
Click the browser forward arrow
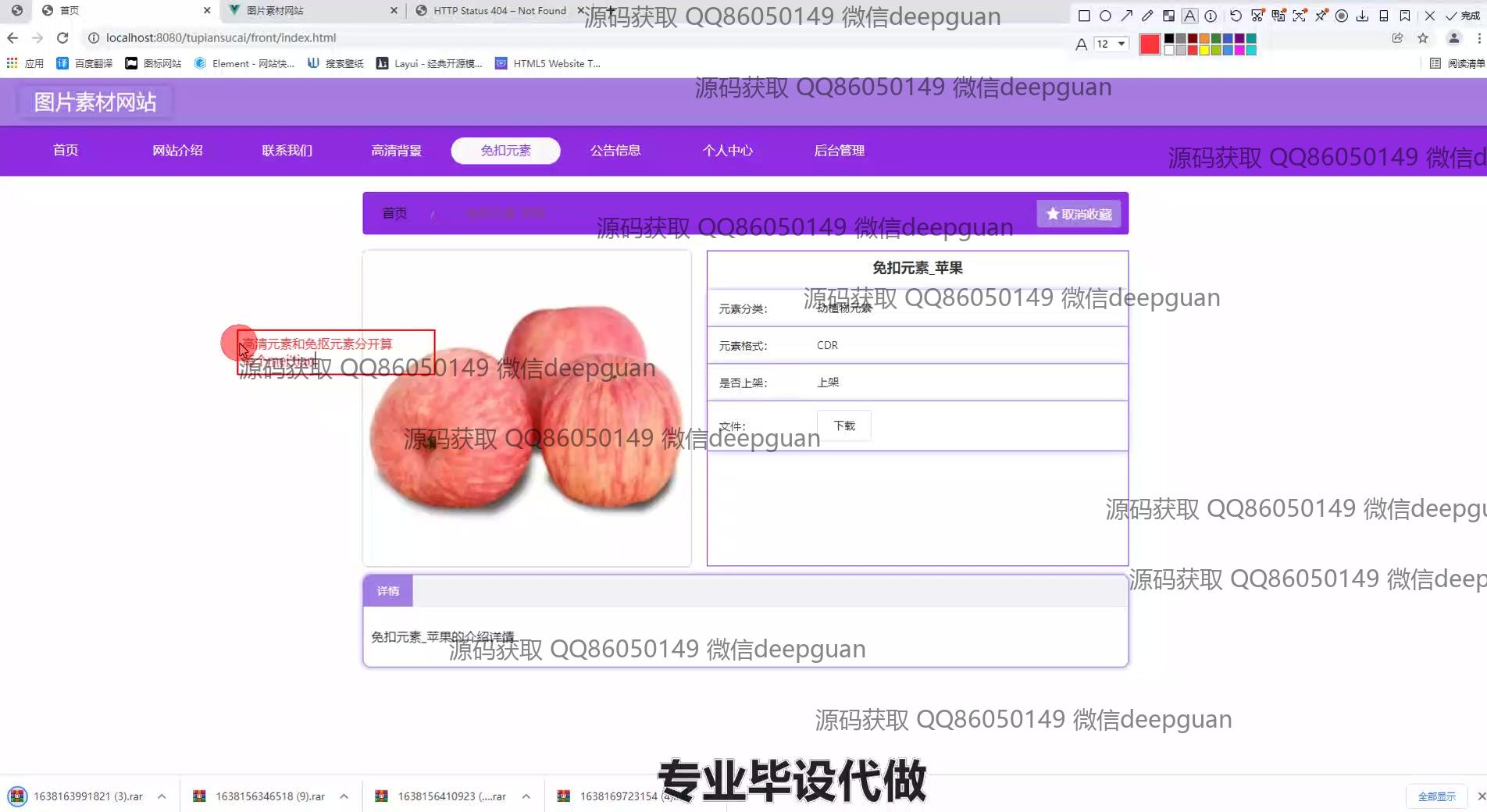pyautogui.click(x=37, y=37)
